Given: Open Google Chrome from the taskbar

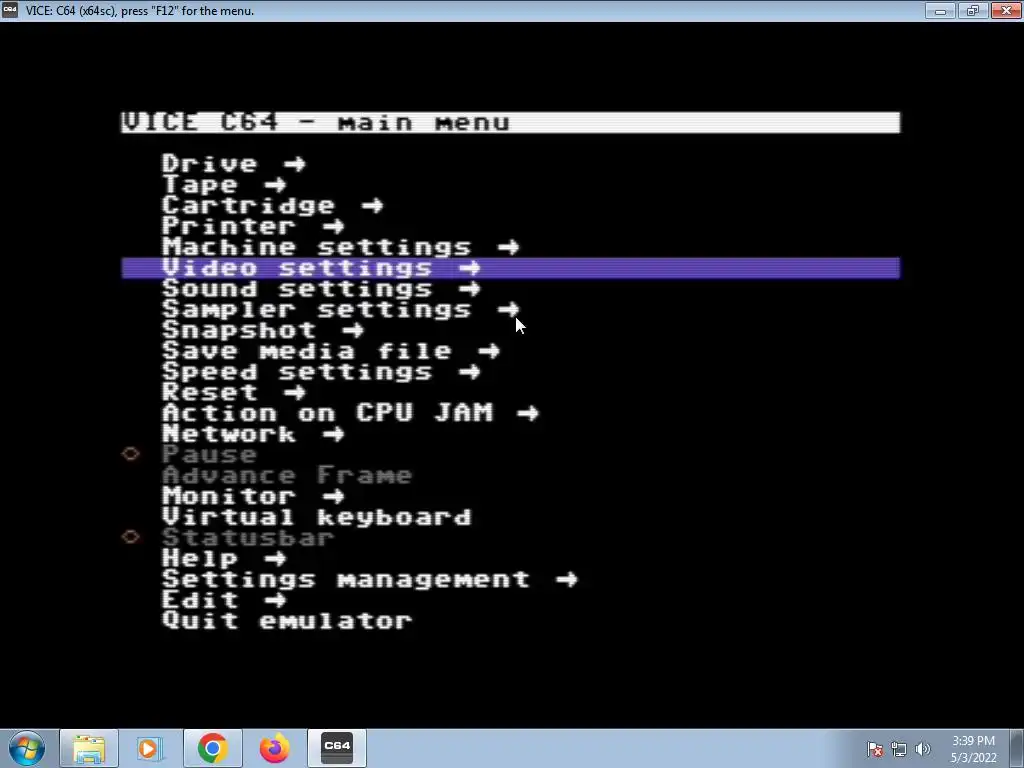Looking at the screenshot, I should (212, 748).
